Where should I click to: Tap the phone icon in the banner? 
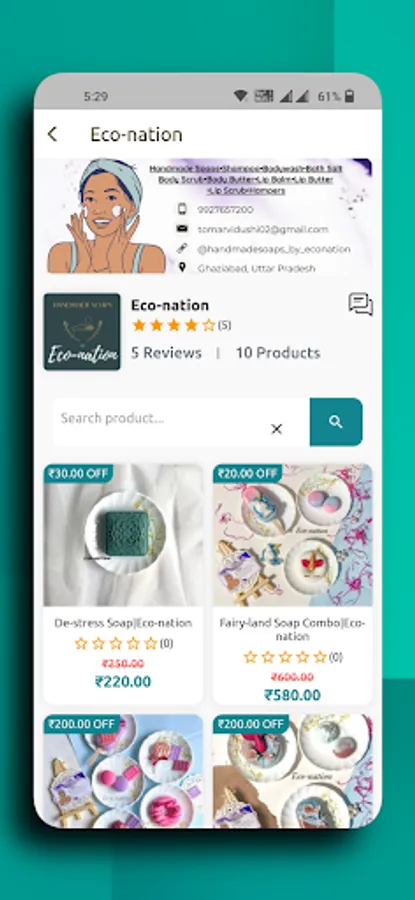pyautogui.click(x=182, y=209)
